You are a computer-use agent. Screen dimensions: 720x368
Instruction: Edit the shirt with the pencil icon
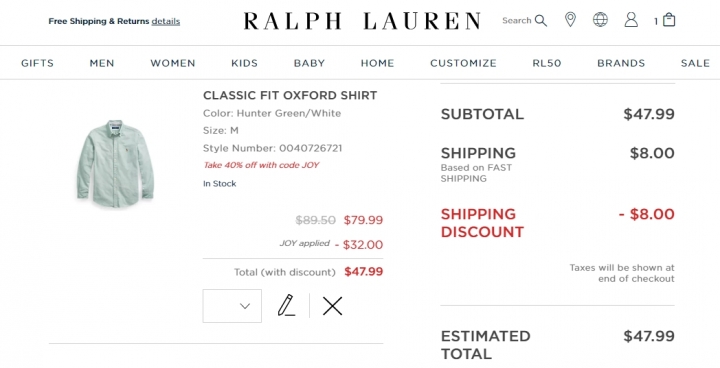click(286, 306)
